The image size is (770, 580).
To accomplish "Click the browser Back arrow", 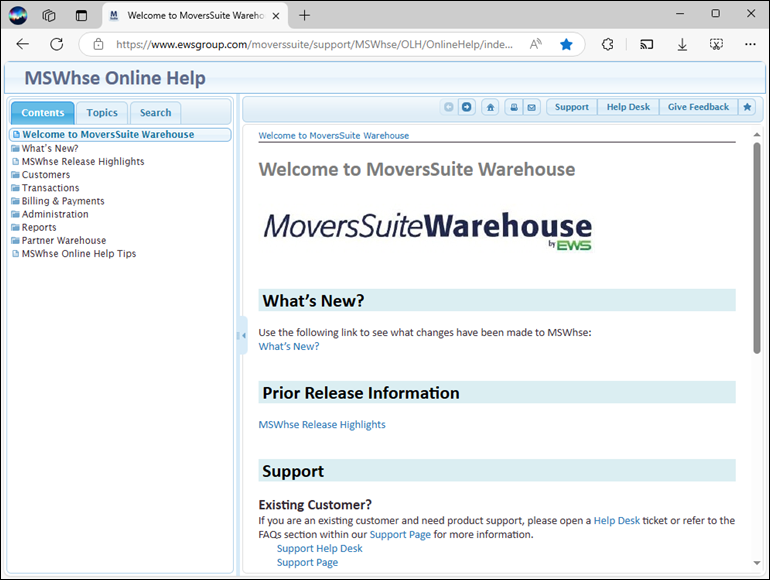I will (23, 44).
